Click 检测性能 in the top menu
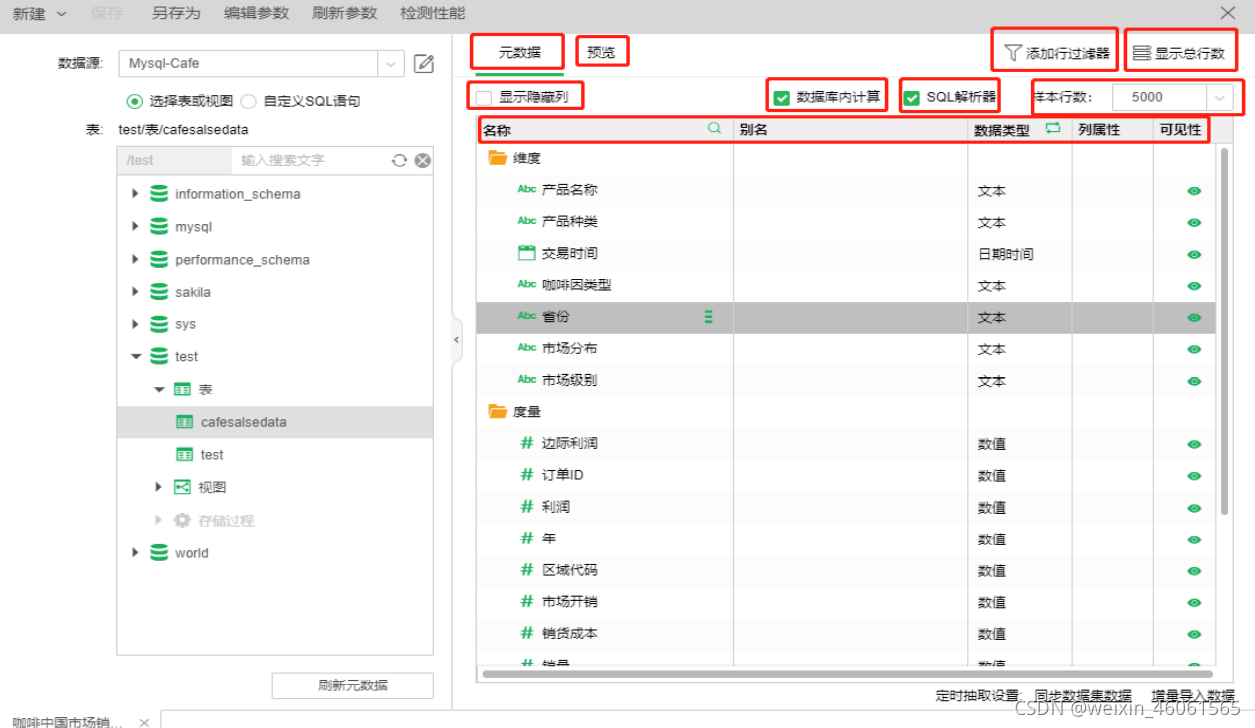 pyautogui.click(x=432, y=13)
